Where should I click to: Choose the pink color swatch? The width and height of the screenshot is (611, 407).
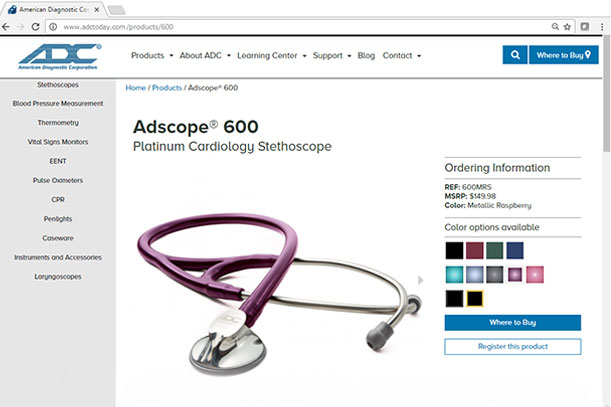point(535,274)
